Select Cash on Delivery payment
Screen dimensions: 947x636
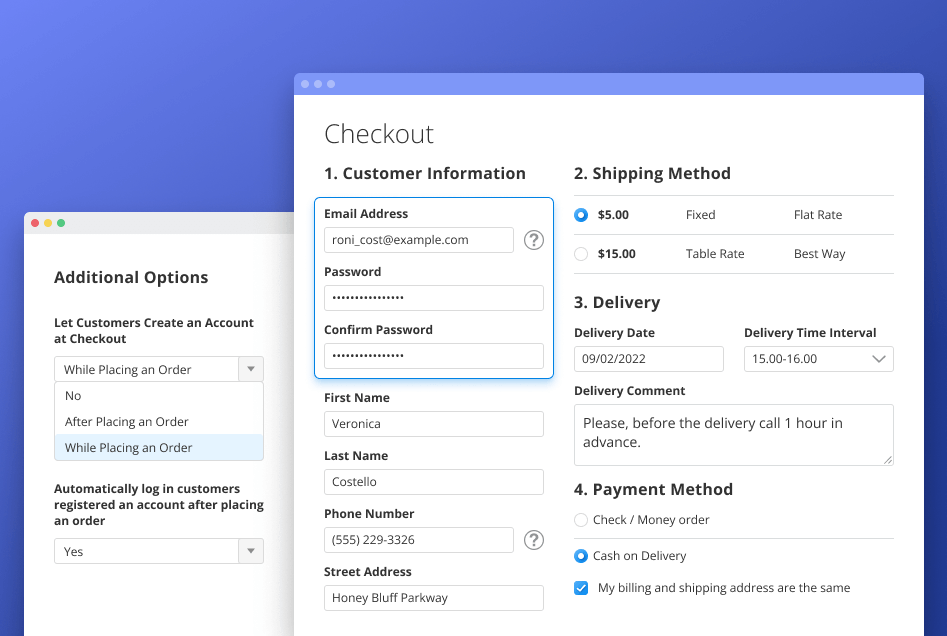581,556
